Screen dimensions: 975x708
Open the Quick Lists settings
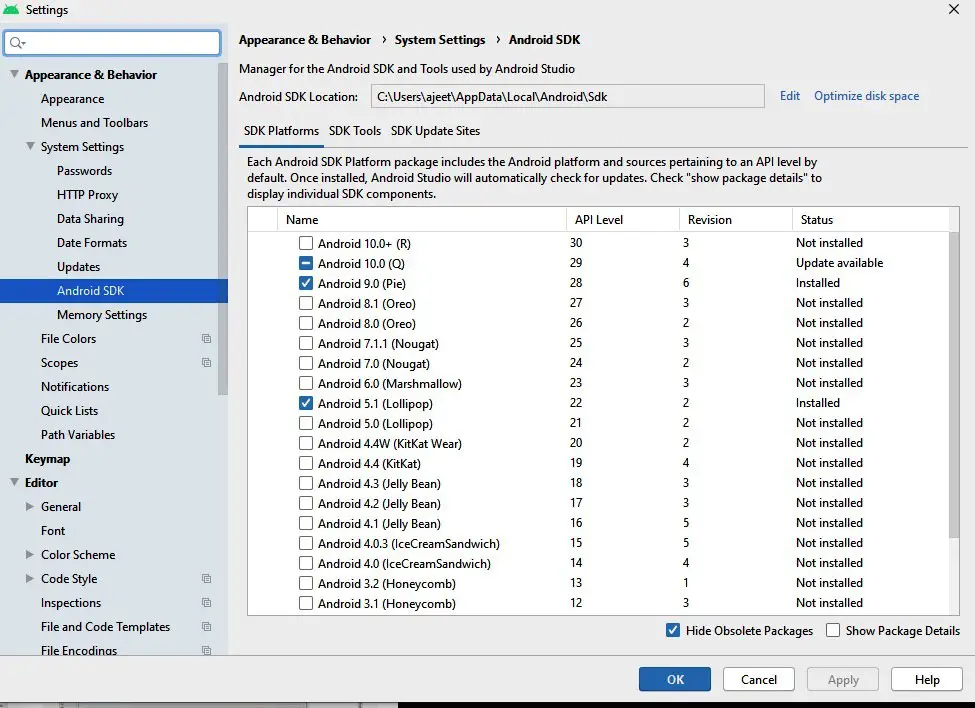tap(70, 410)
